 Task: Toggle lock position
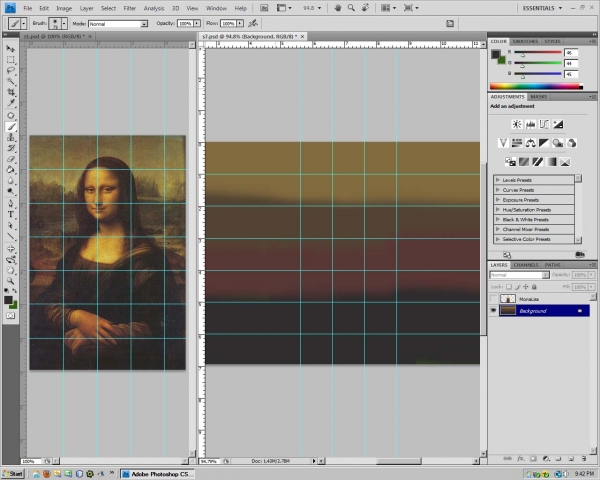(526, 287)
